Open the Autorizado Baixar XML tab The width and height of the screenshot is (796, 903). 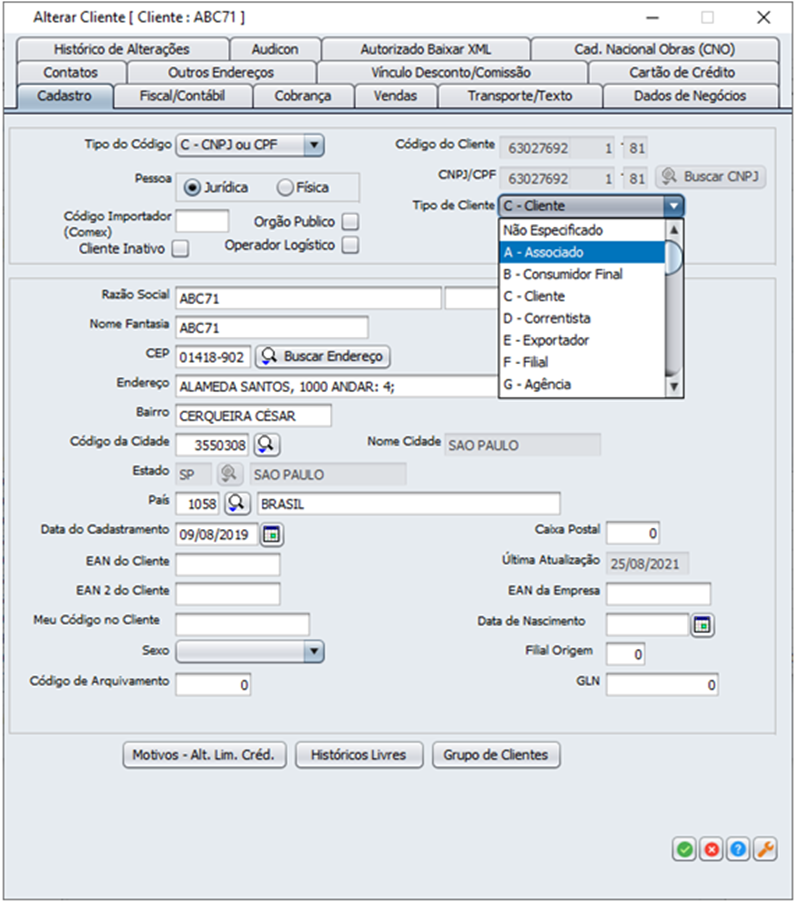coord(426,50)
